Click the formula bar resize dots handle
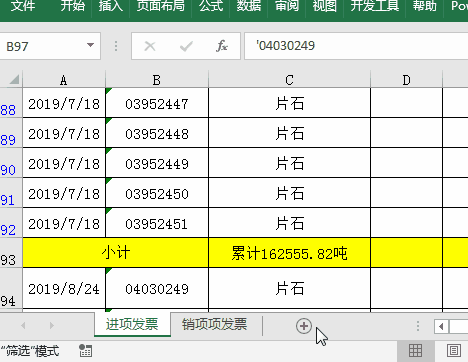 click(116, 46)
